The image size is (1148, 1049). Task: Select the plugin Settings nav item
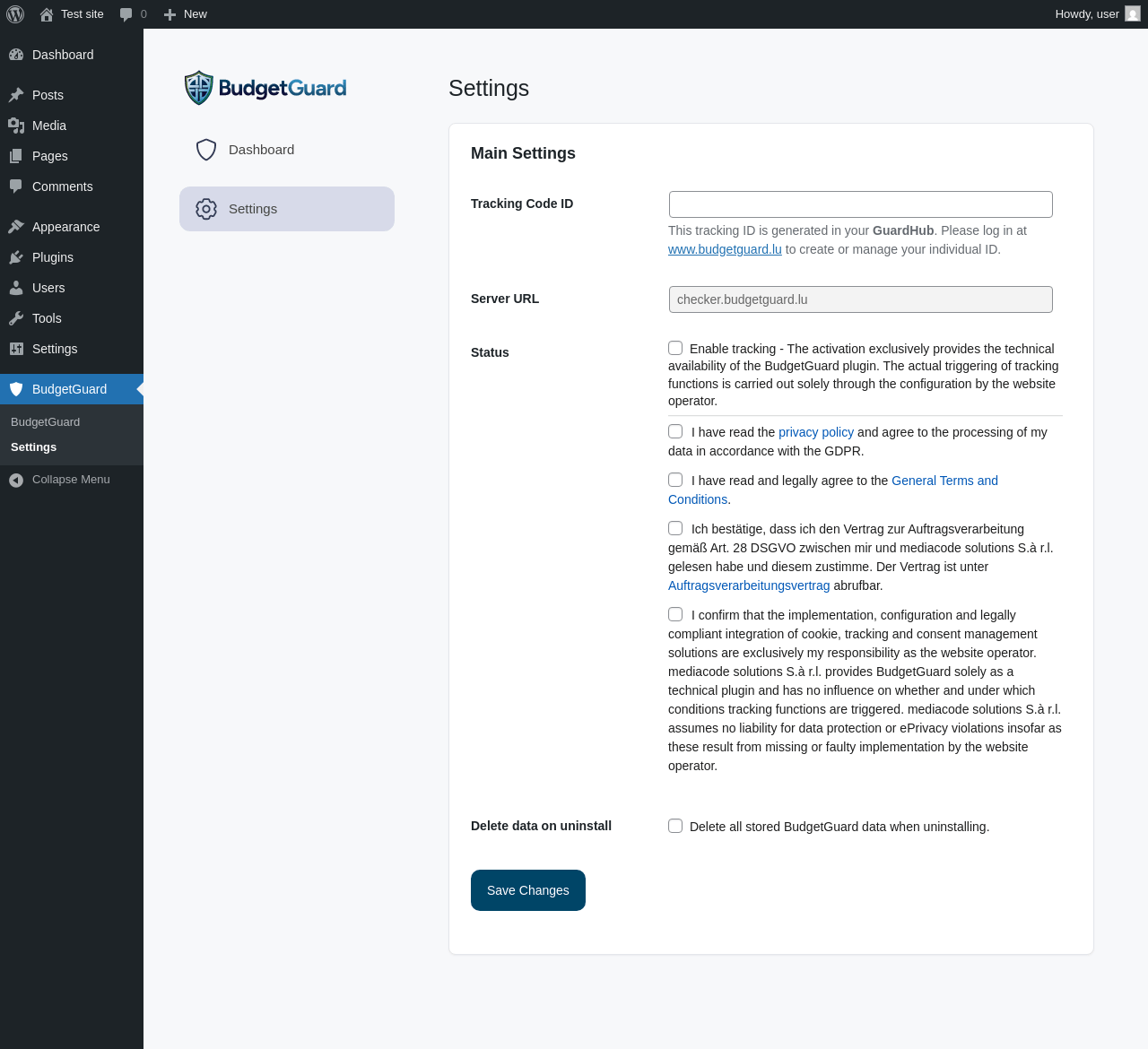[x=287, y=209]
